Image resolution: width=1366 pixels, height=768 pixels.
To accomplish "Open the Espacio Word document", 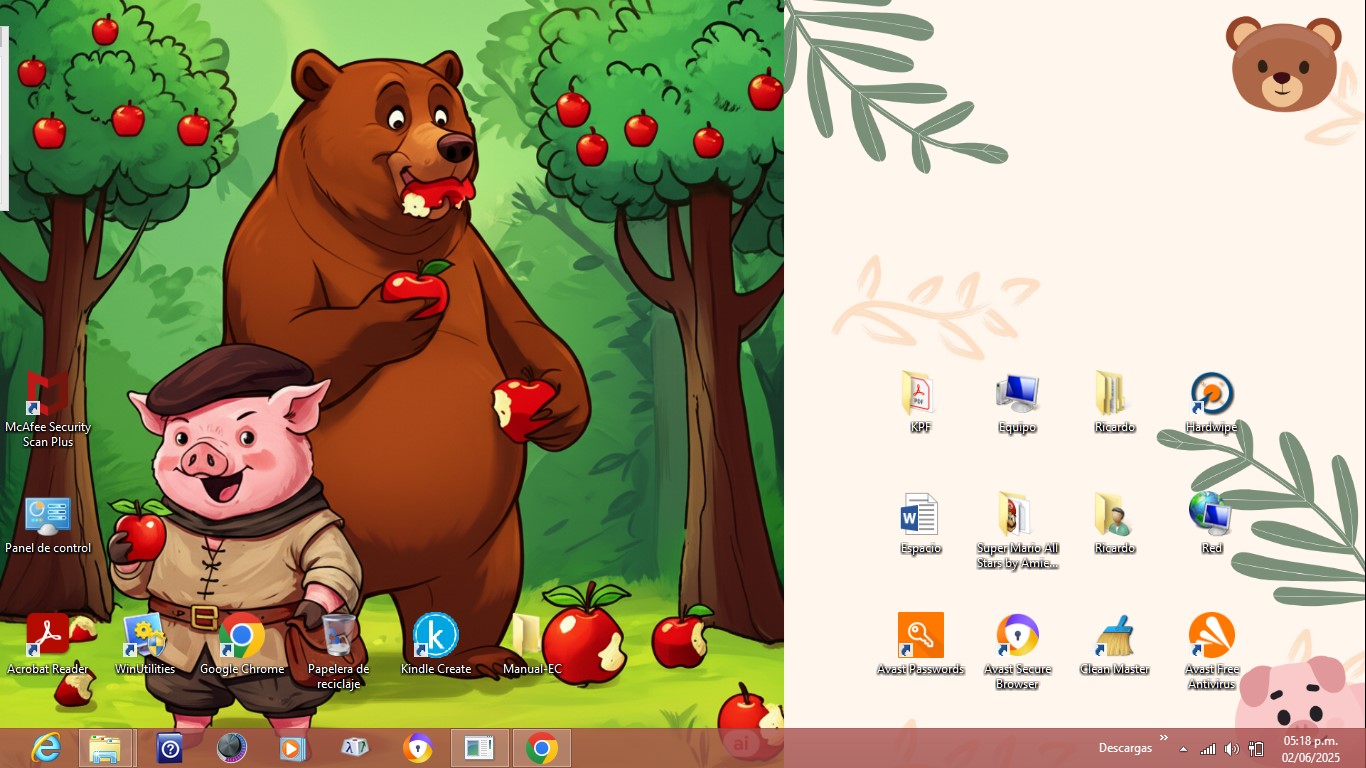I will coord(920,523).
